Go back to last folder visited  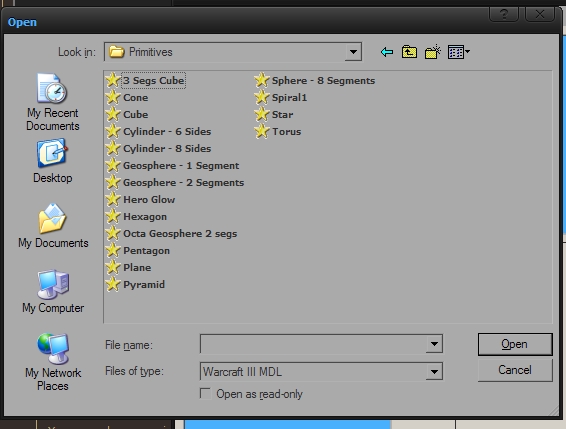[x=387, y=52]
